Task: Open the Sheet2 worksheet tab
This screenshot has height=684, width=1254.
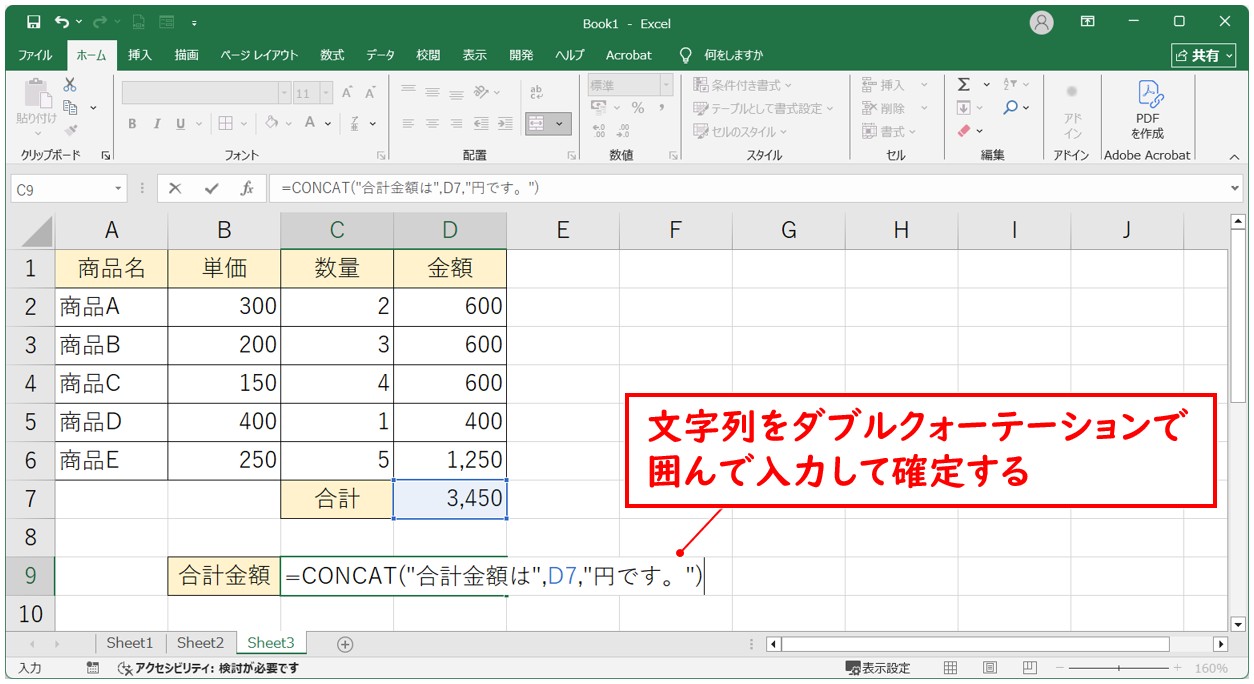Action: (200, 643)
